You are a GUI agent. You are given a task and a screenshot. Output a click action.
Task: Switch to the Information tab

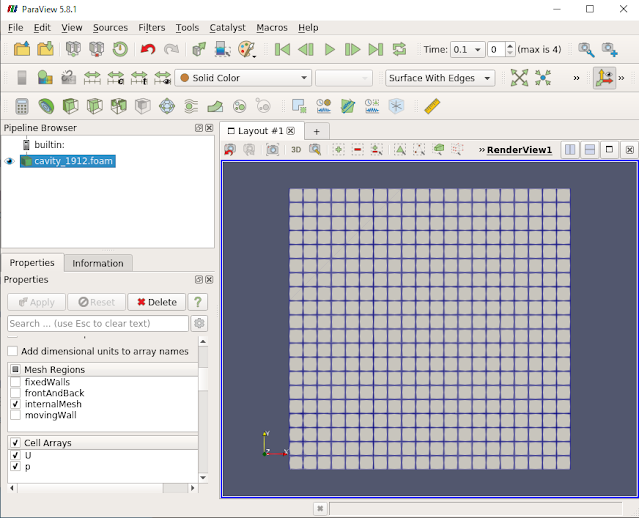pyautogui.click(x=98, y=263)
